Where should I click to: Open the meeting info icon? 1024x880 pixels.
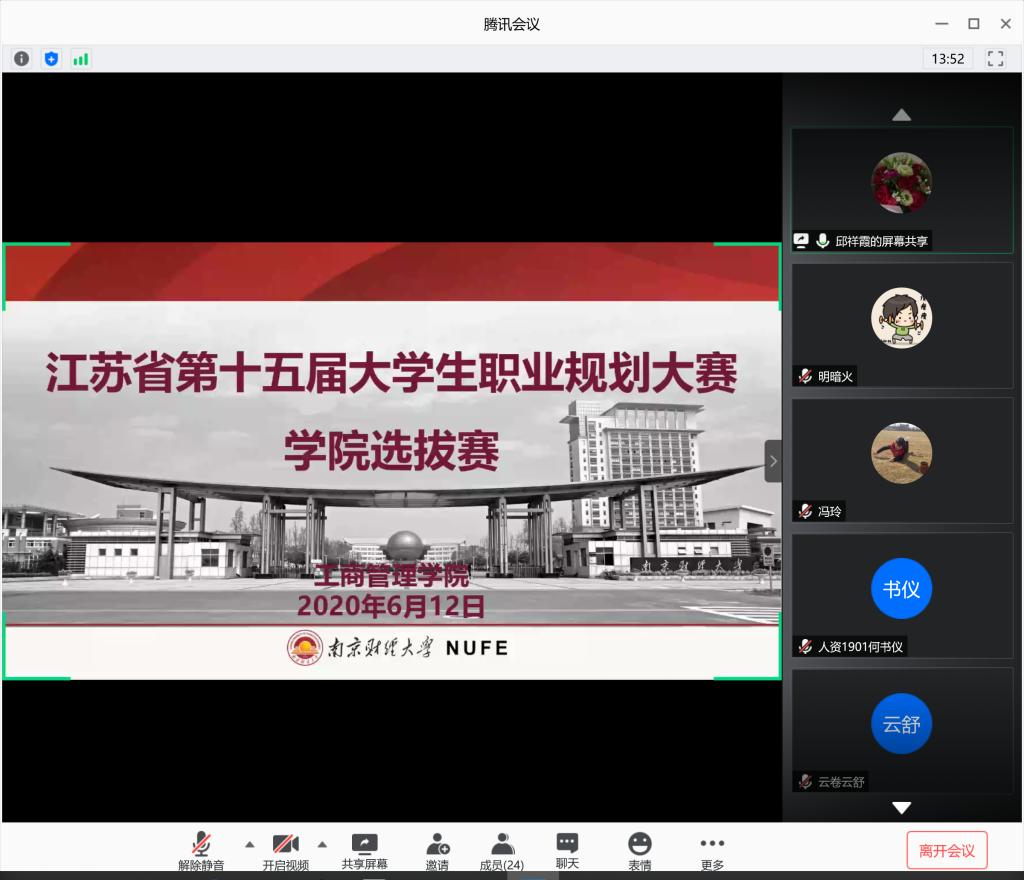pos(22,59)
